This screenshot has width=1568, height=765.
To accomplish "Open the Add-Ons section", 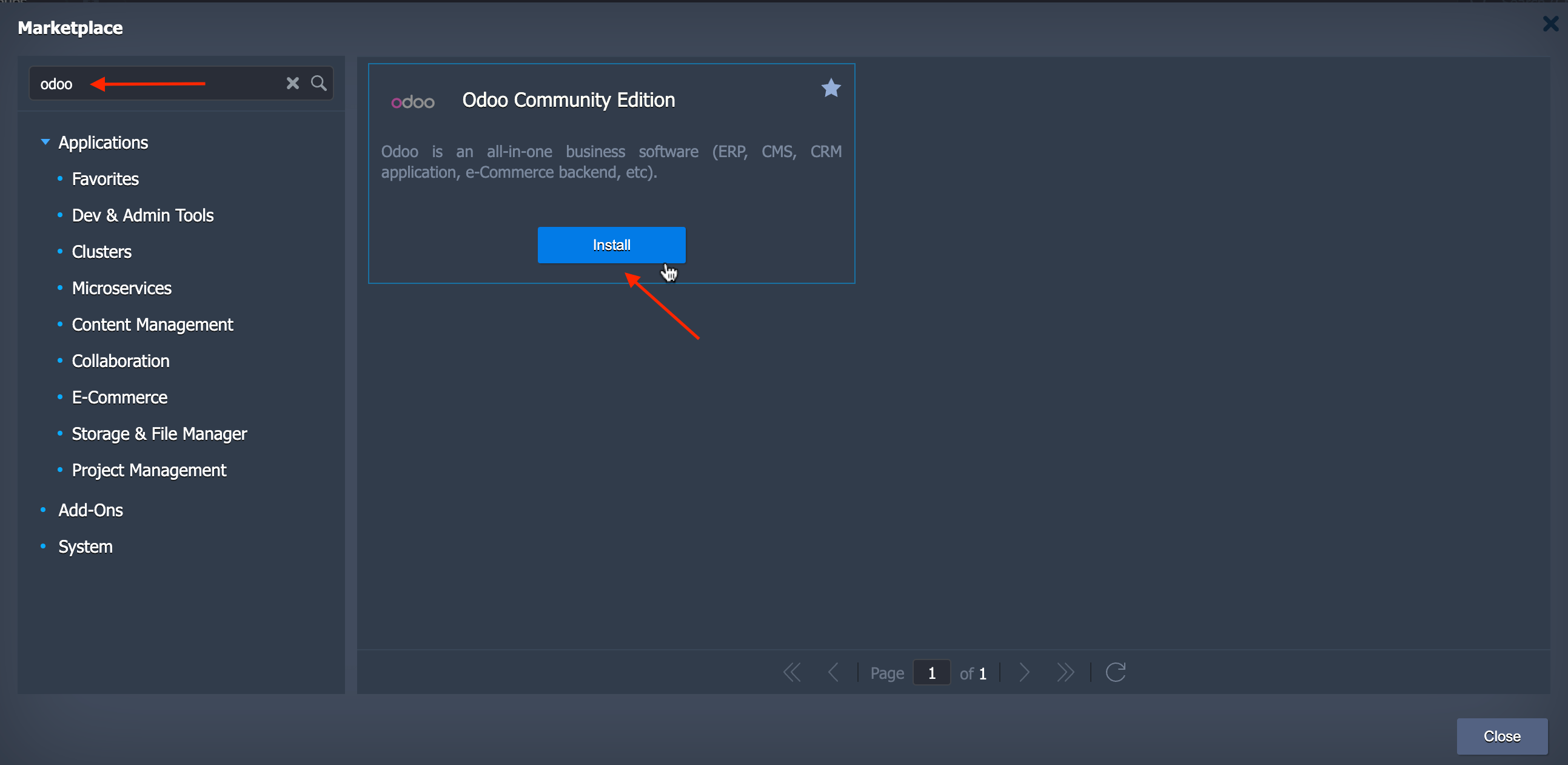I will pos(91,510).
